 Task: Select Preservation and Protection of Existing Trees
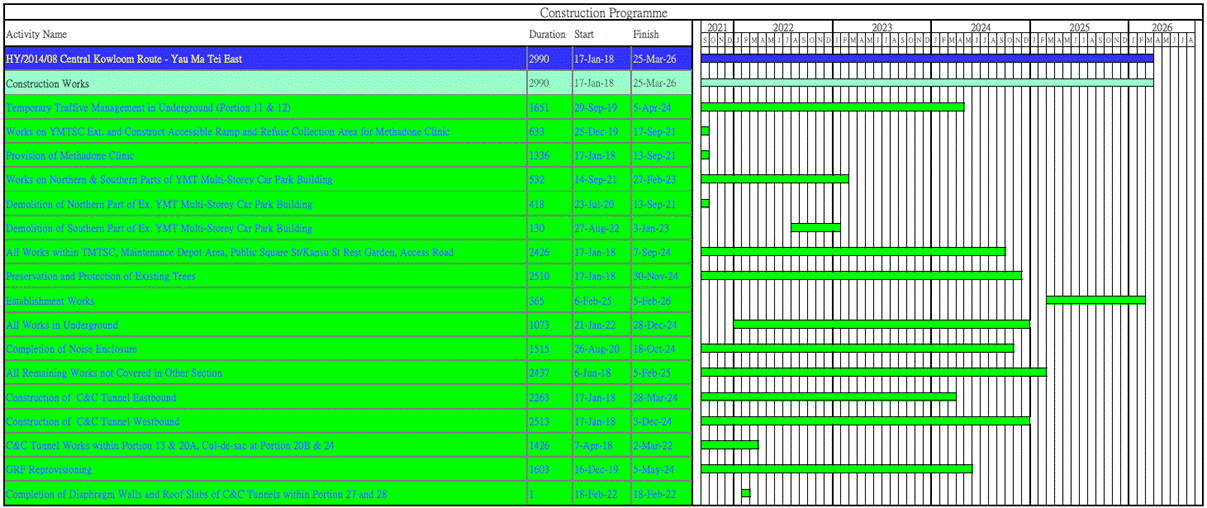point(101,276)
